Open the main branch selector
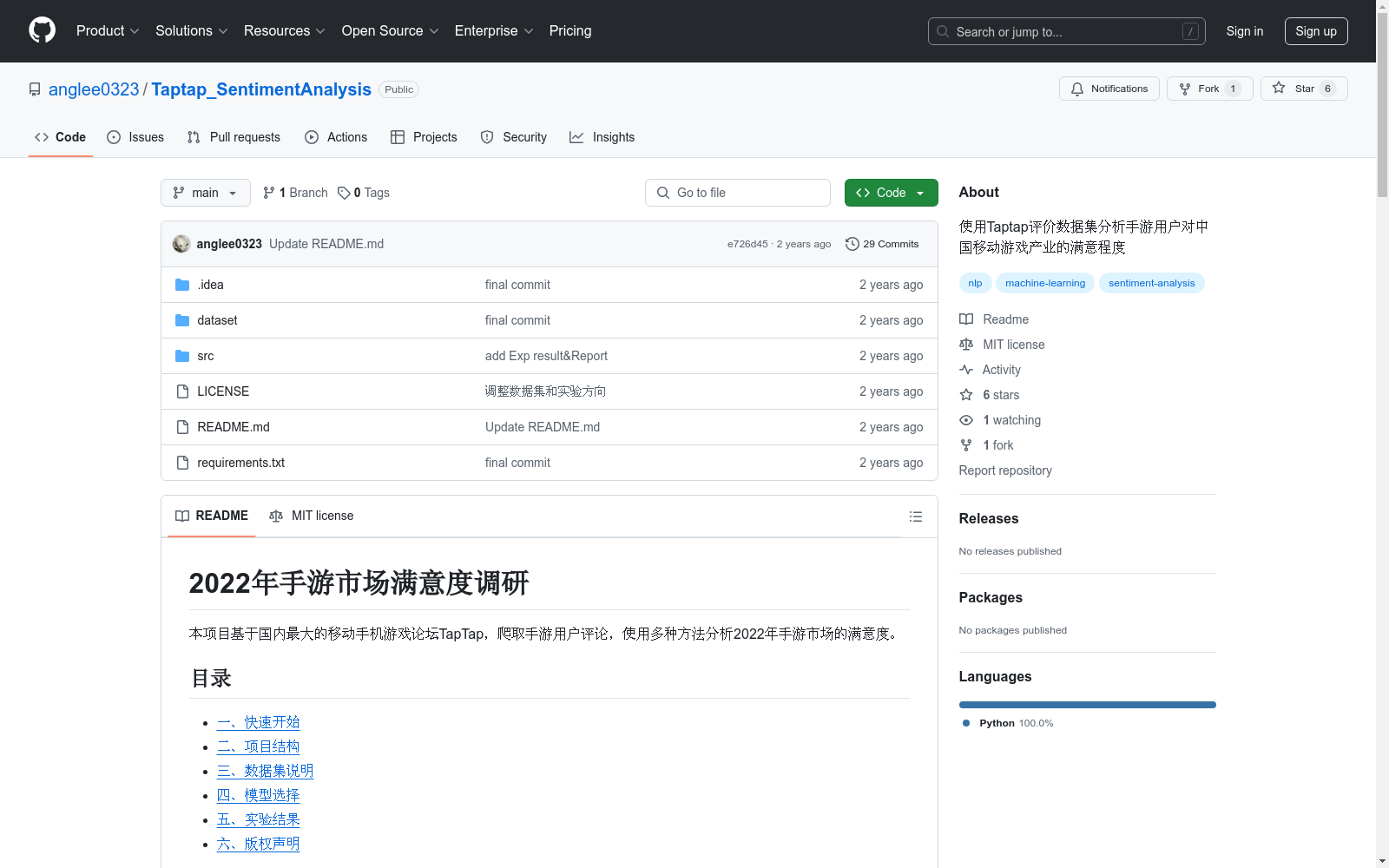Viewport: 1389px width, 868px height. click(x=206, y=193)
